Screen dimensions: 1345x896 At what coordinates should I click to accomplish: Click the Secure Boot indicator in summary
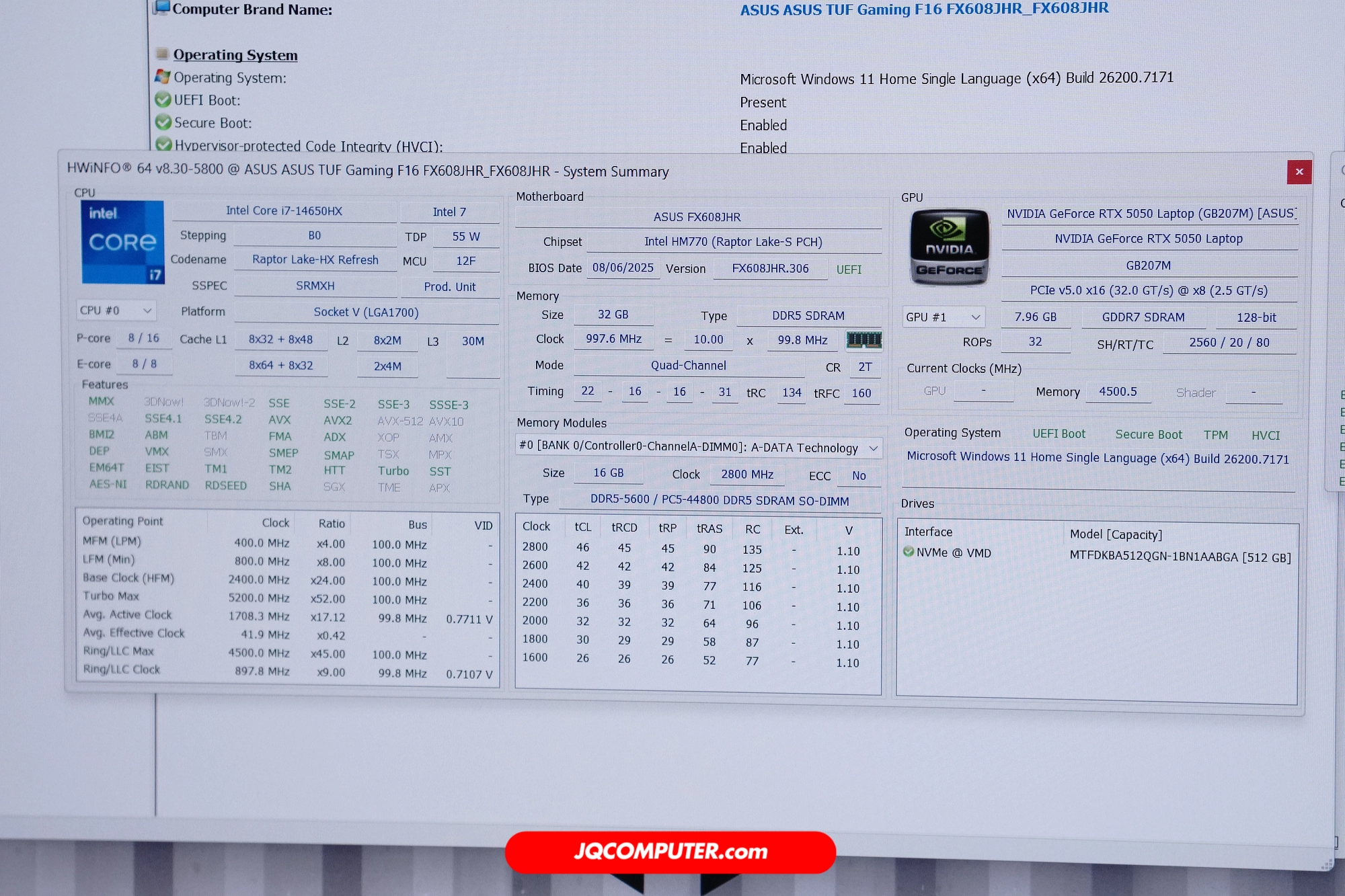(1148, 435)
